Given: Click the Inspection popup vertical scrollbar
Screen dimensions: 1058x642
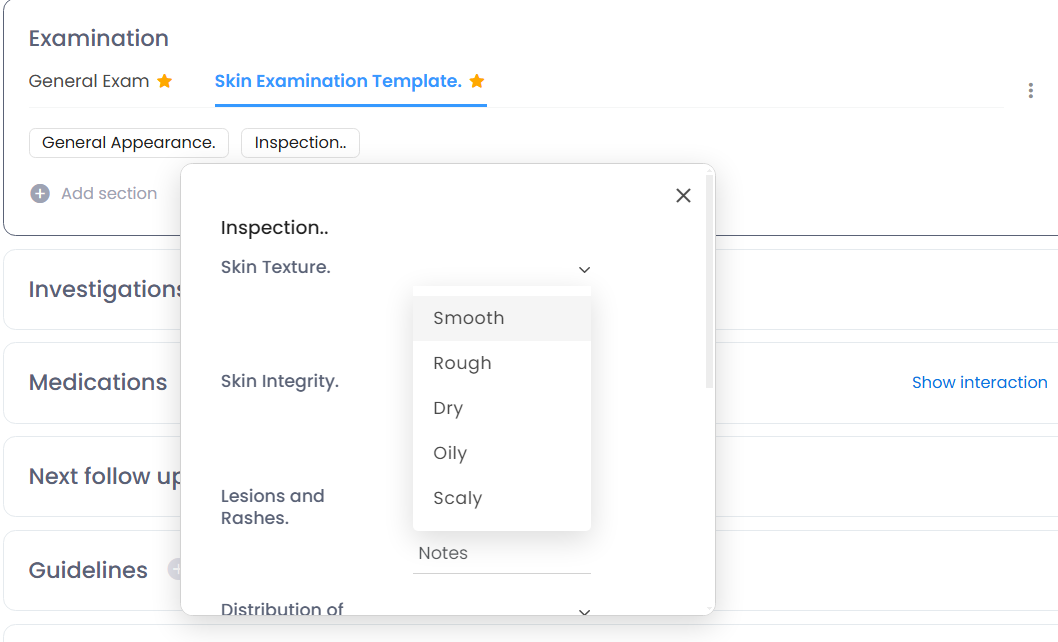Looking at the screenshot, I should point(709,280).
